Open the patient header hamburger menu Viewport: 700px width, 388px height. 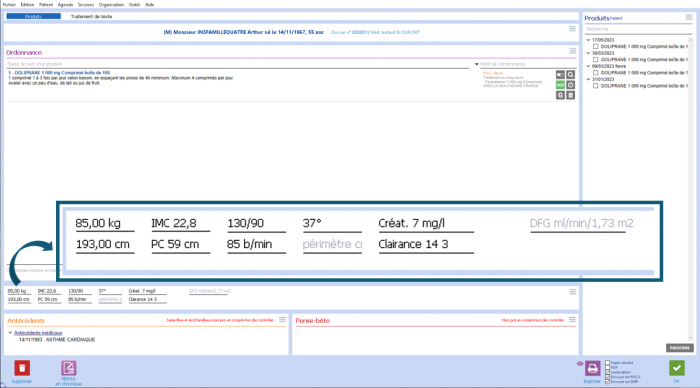click(x=572, y=29)
